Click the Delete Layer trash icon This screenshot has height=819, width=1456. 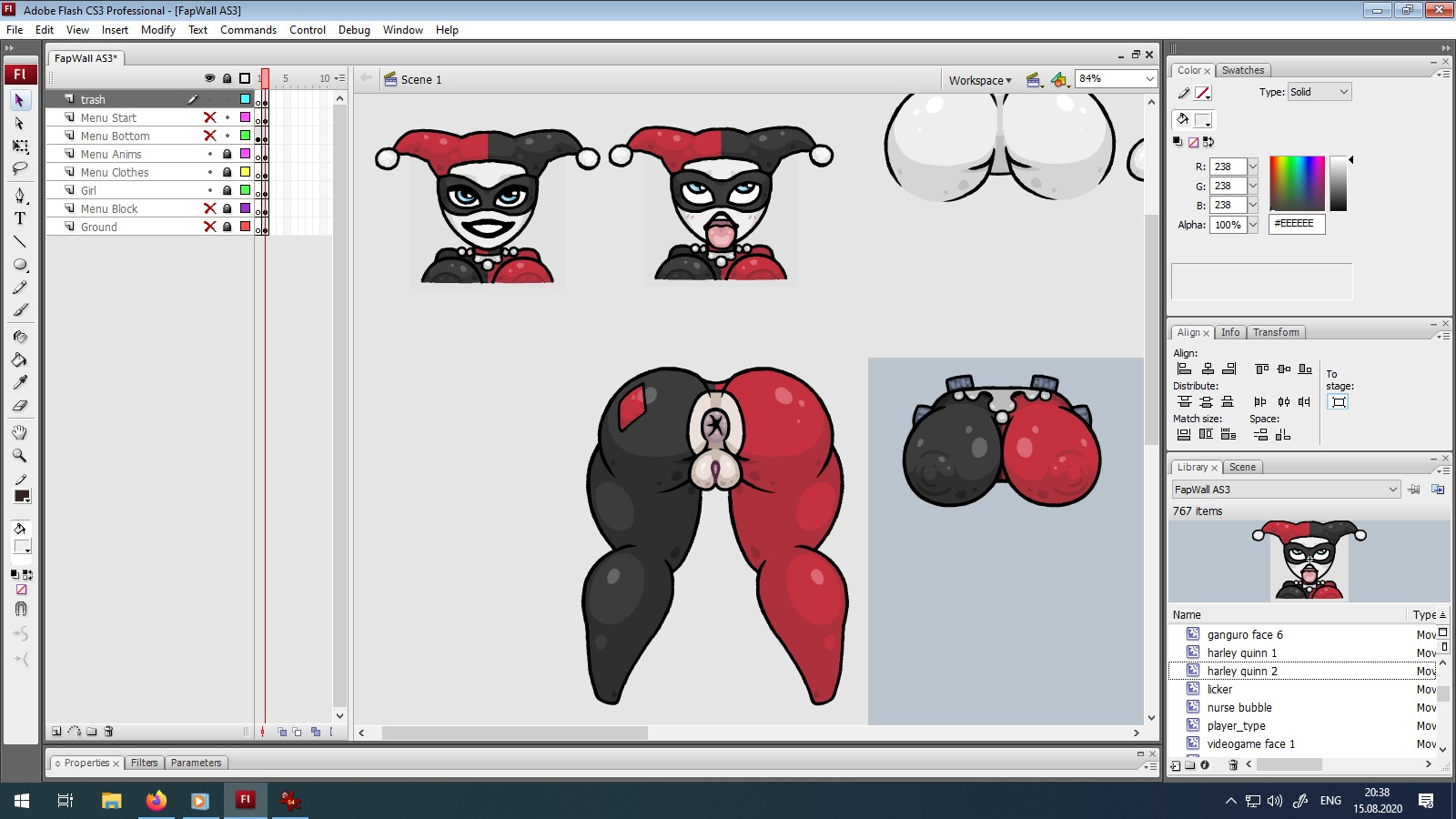(x=108, y=732)
